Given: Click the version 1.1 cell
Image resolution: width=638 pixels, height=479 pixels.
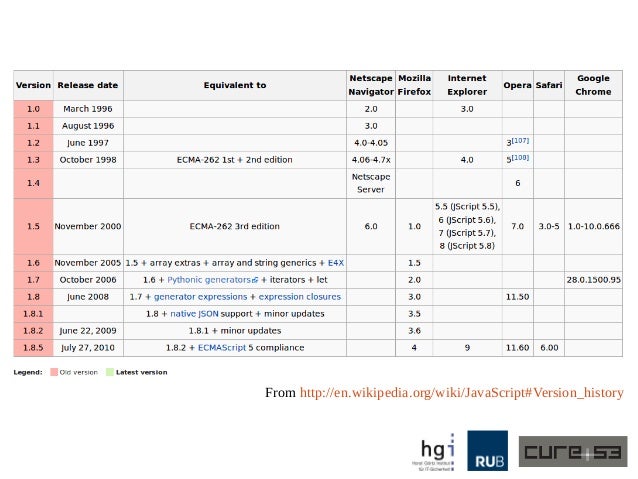Looking at the screenshot, I should point(33,126).
